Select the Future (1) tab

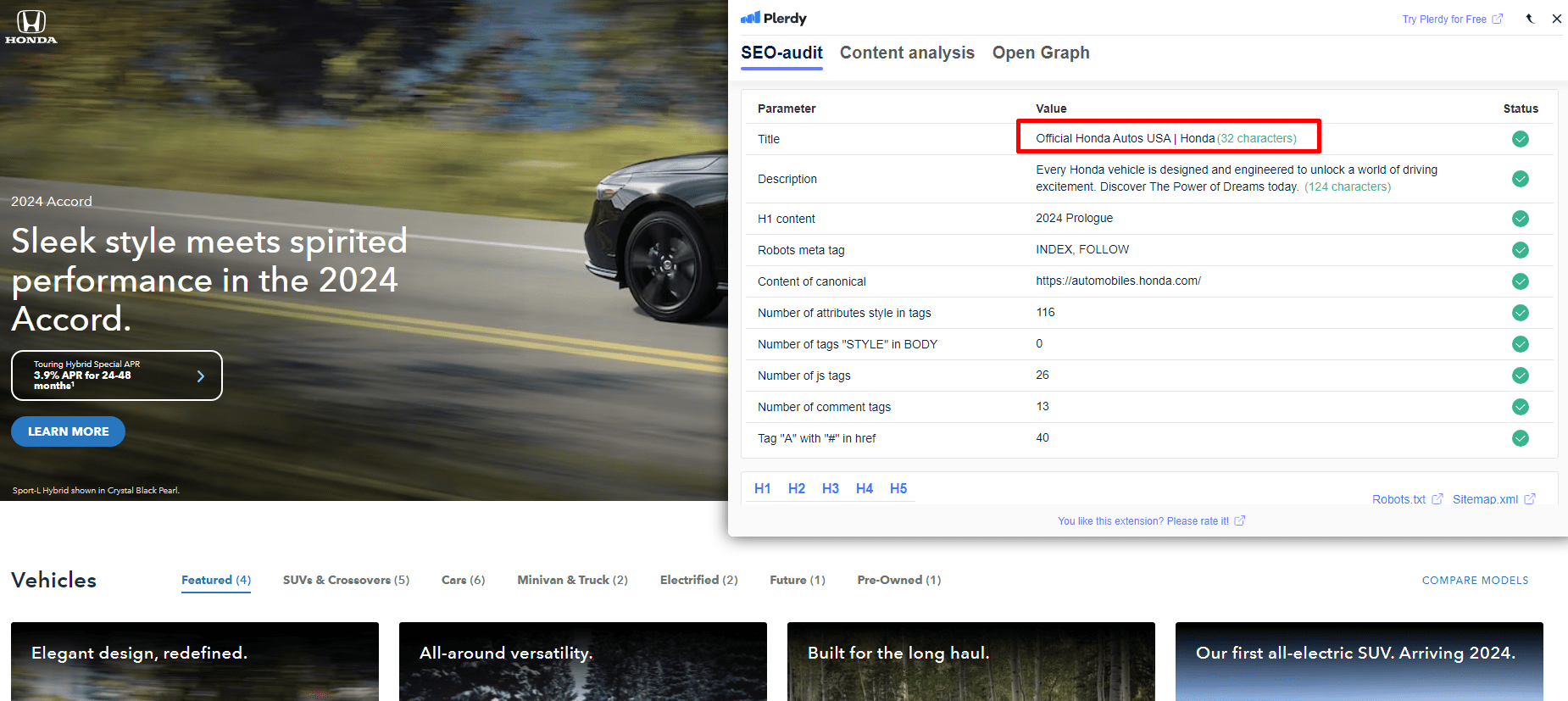coord(798,580)
